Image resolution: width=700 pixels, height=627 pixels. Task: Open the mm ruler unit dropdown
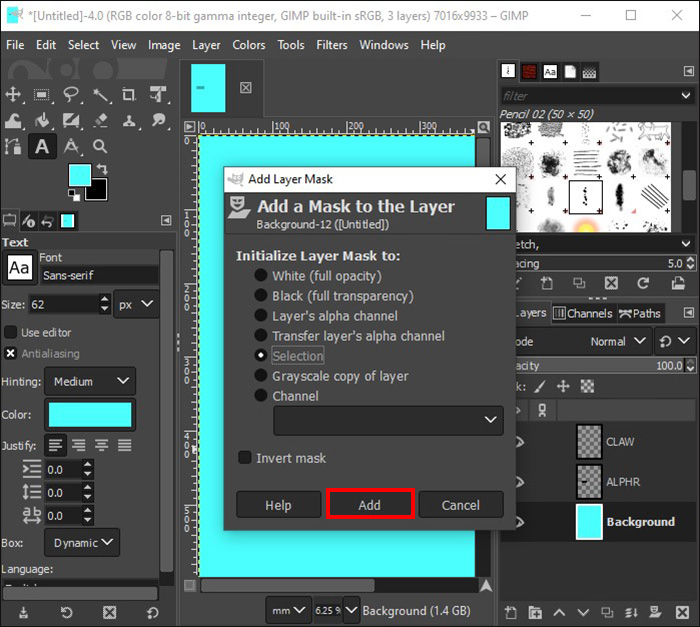(289, 610)
